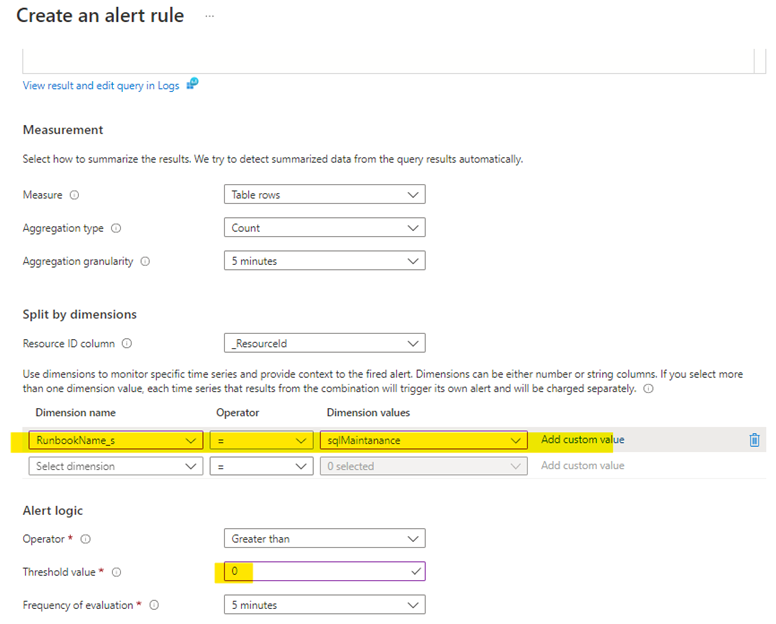Click into the Threshold value field

click(324, 572)
